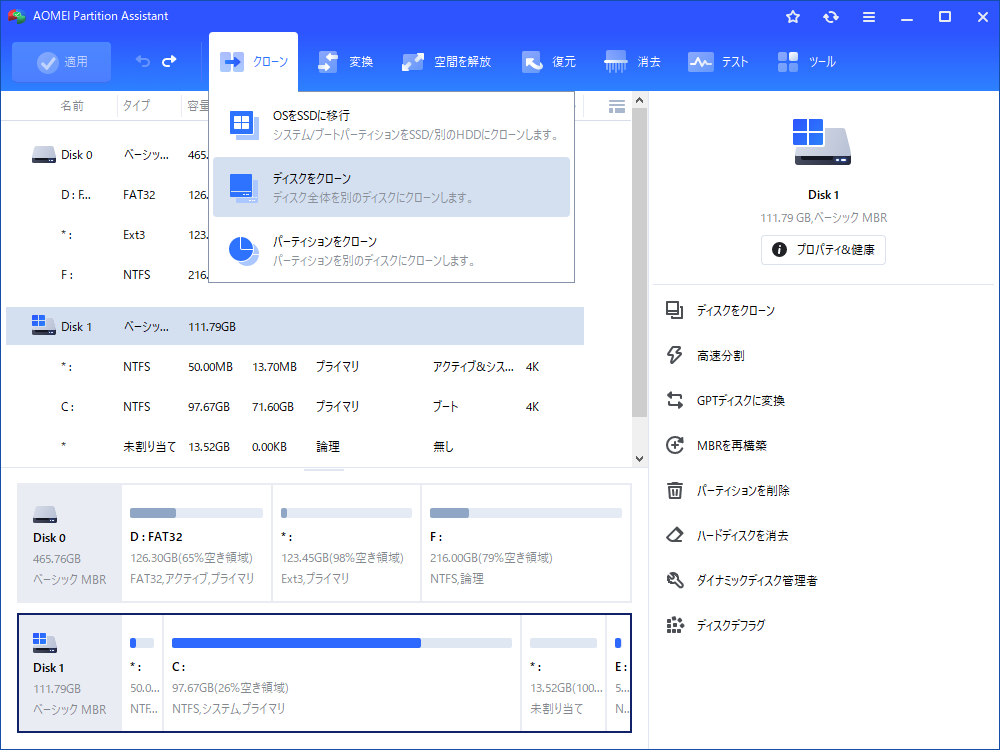Viewport: 1000px width, 750px height.
Task: Click the 高速分割 lightning icon
Action: coord(674,355)
